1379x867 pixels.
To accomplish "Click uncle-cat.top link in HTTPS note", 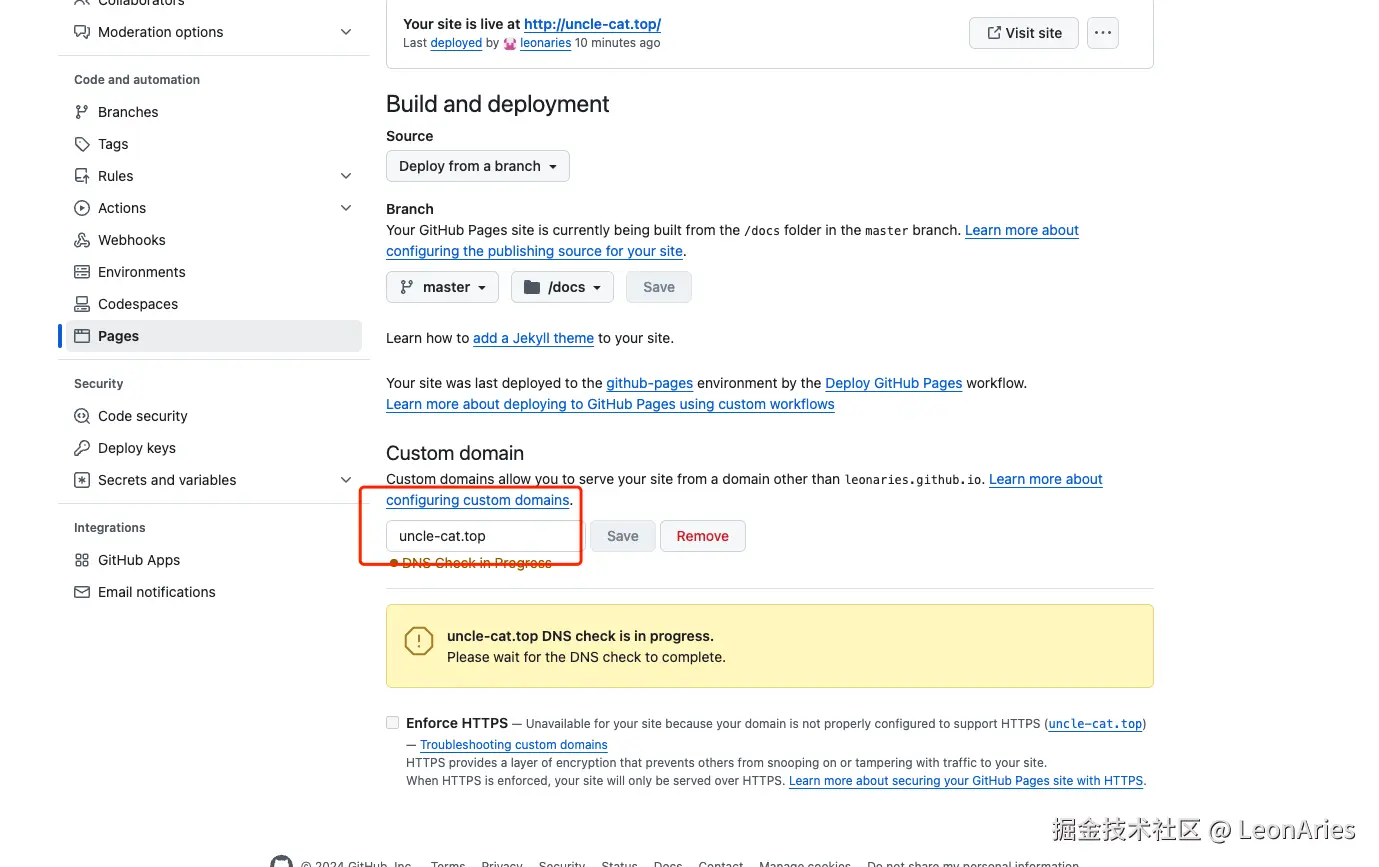I will click(x=1095, y=724).
